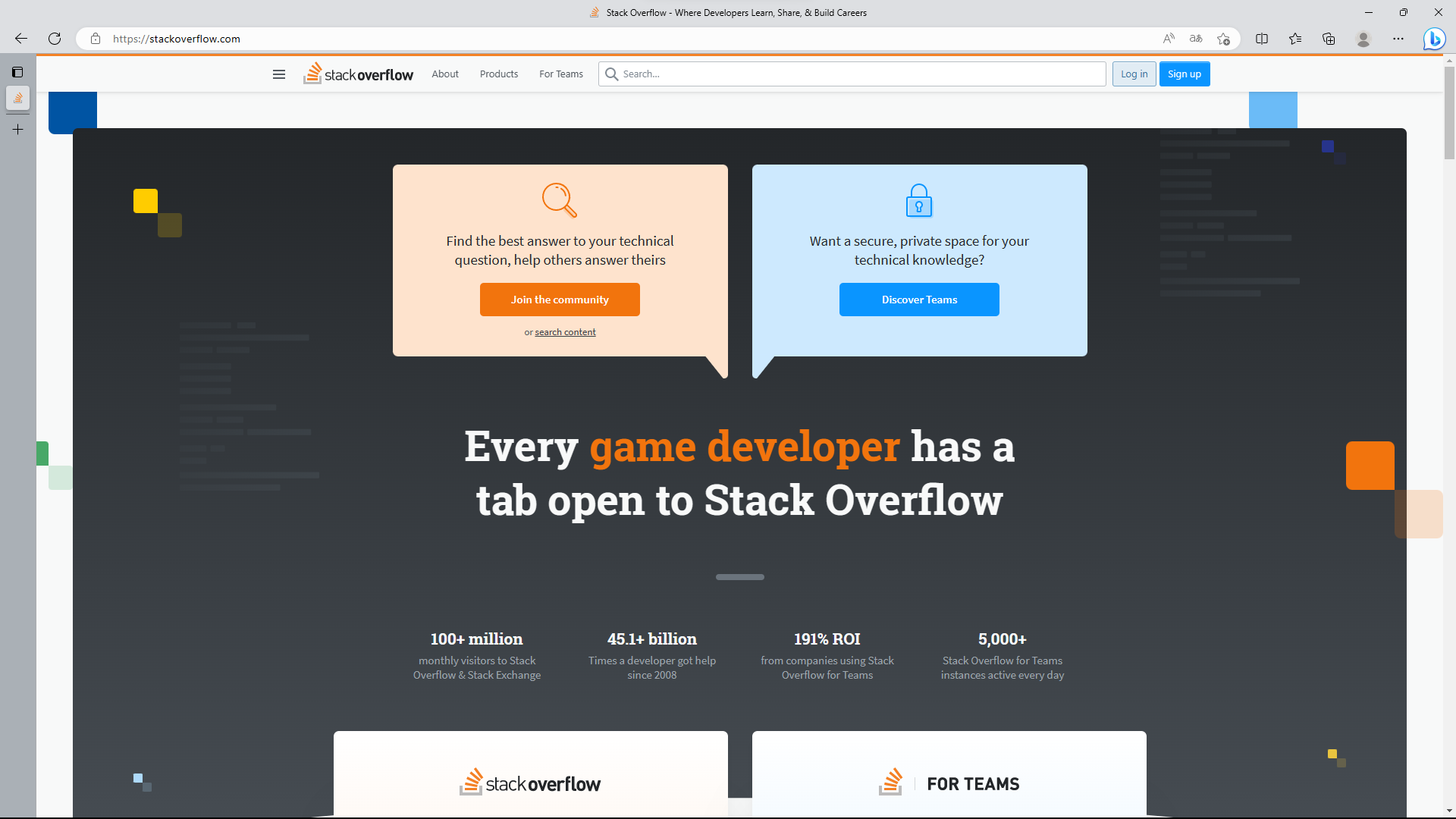Screen dimensions: 1456x819
Task: Click the Discover Teams button
Action: pyautogui.click(x=919, y=299)
